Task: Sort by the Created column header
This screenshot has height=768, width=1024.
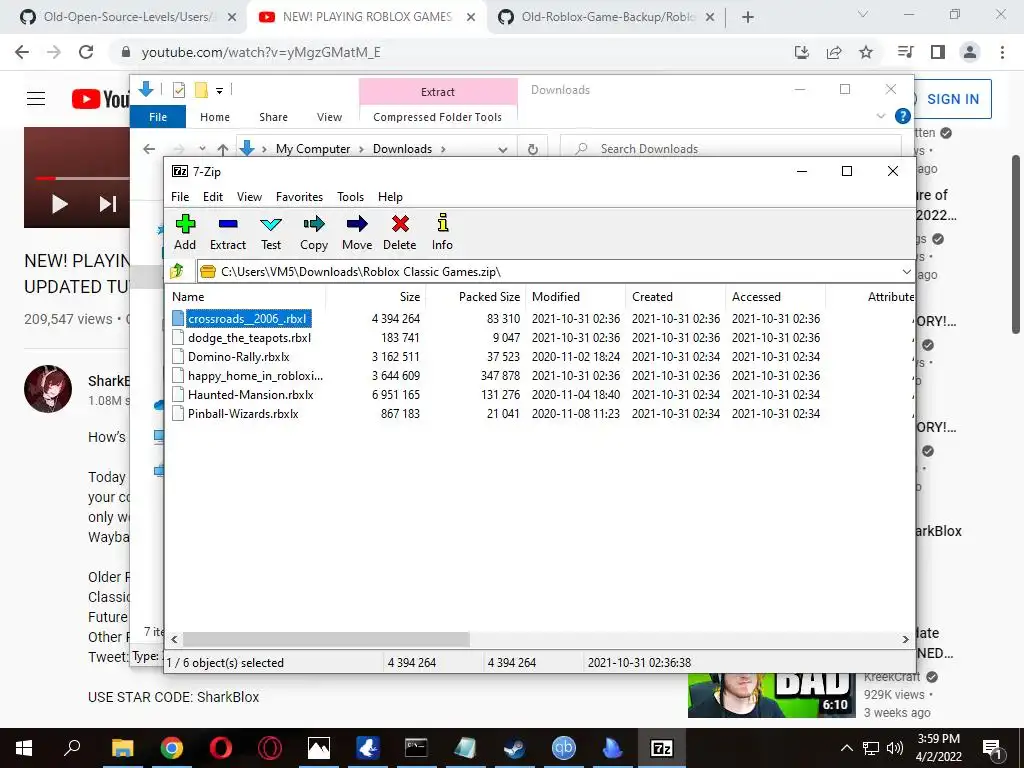Action: pyautogui.click(x=675, y=296)
